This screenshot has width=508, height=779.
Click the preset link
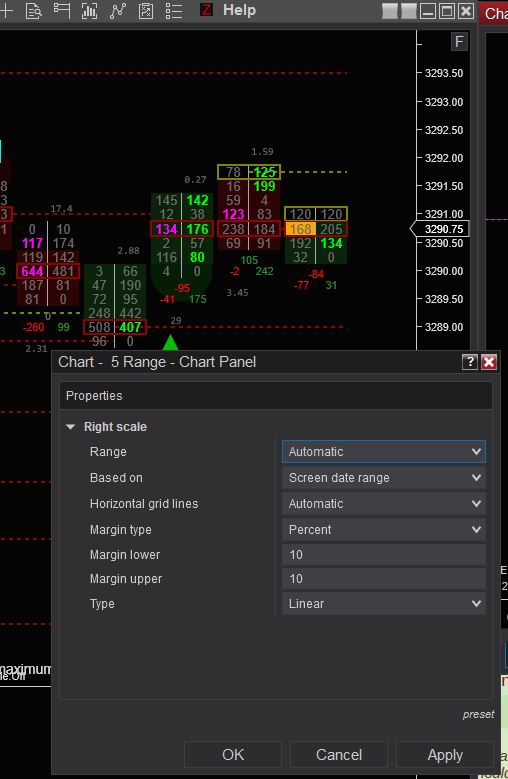tap(478, 714)
